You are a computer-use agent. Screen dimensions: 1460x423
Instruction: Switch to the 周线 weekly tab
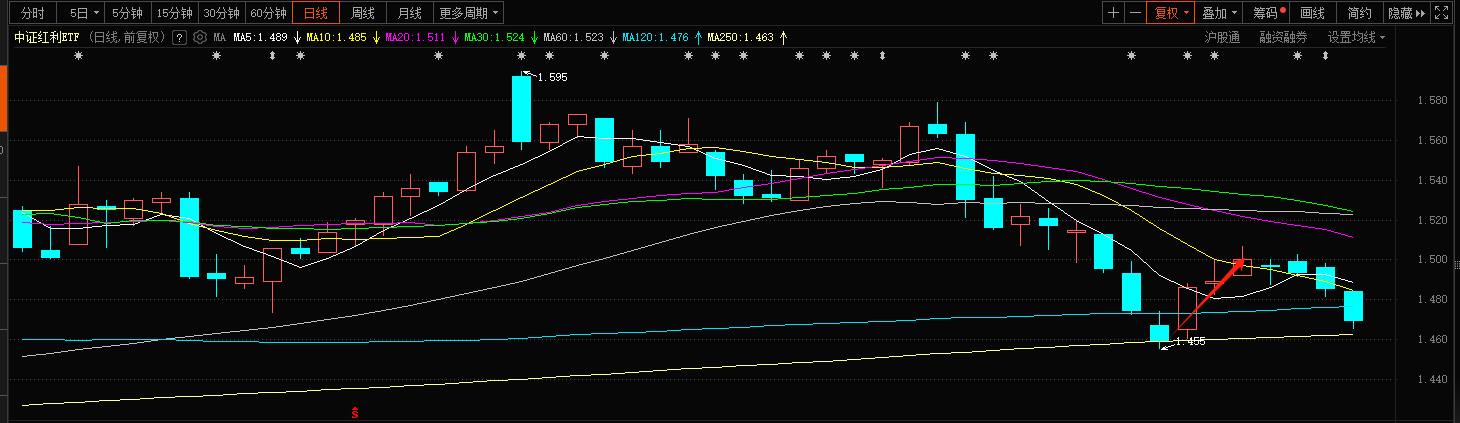pos(363,13)
